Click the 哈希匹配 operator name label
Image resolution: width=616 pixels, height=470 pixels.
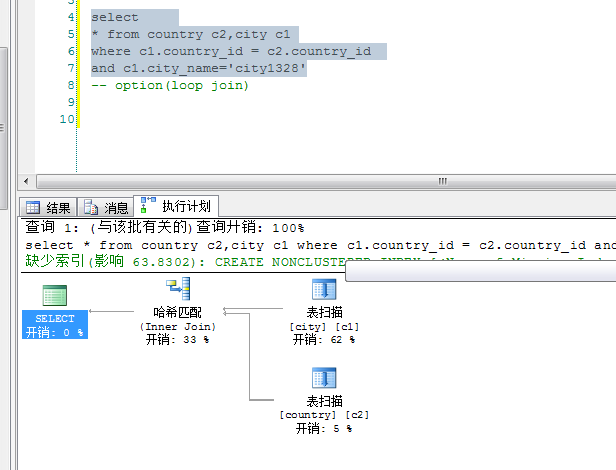click(x=178, y=312)
